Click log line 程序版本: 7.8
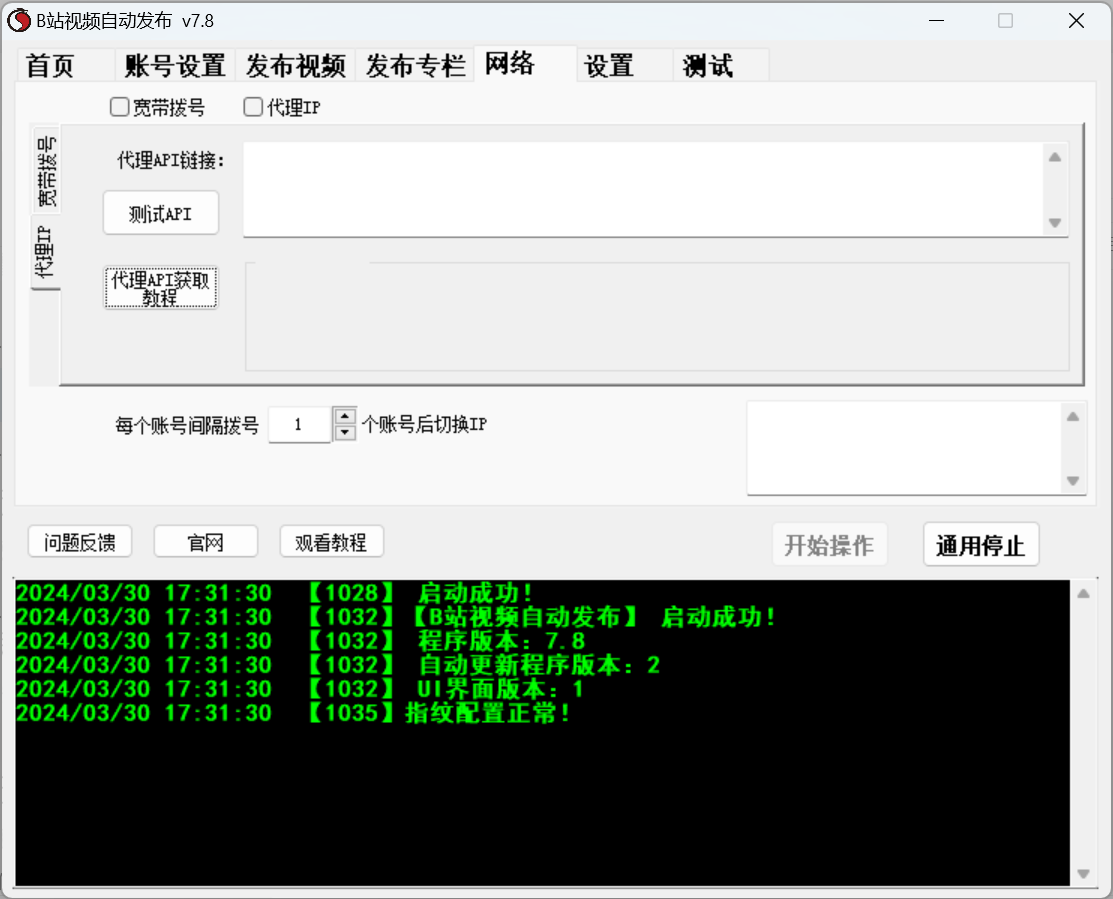Image resolution: width=1113 pixels, height=899 pixels. pyautogui.click(x=301, y=641)
